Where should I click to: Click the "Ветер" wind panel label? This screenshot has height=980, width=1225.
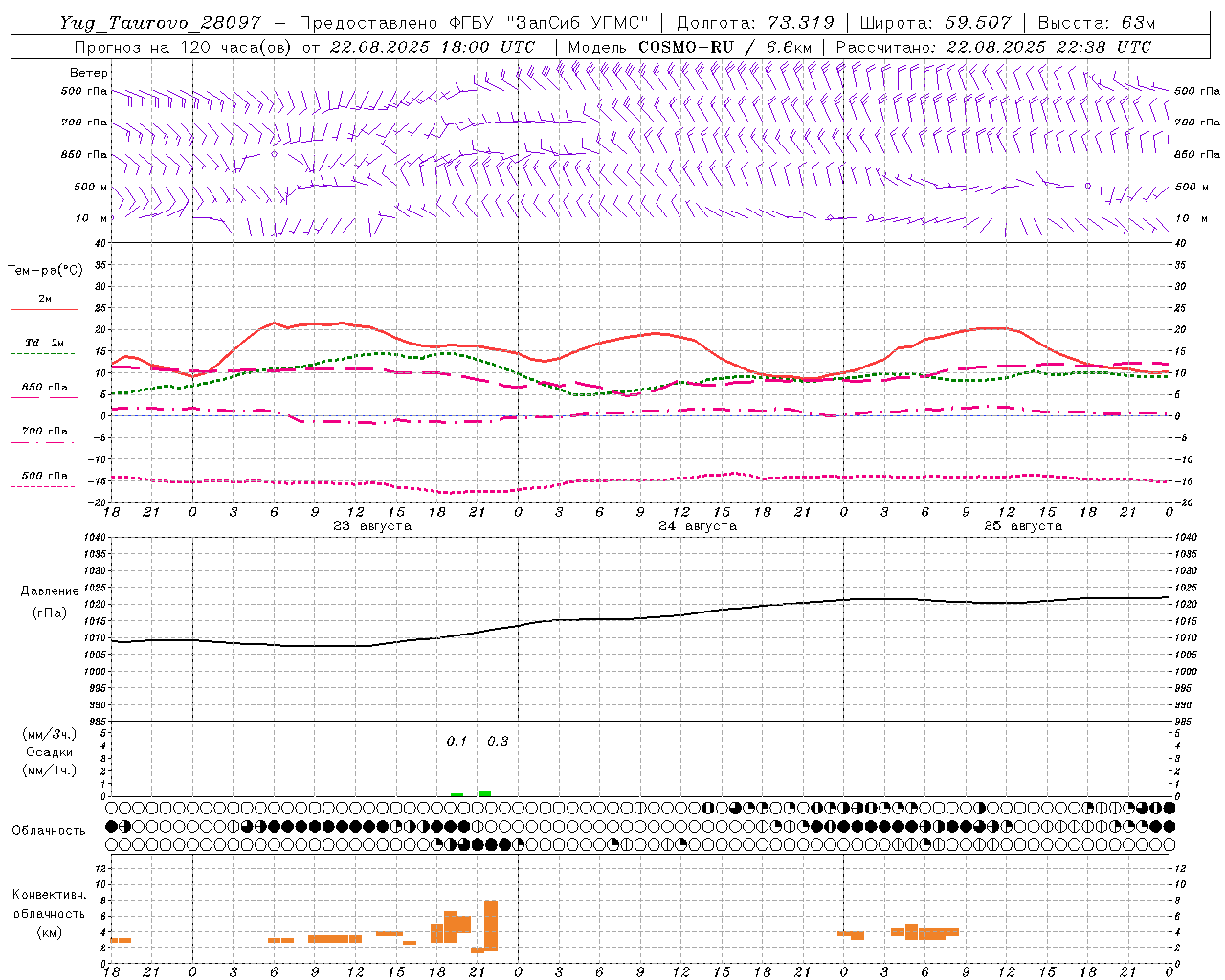click(x=89, y=73)
